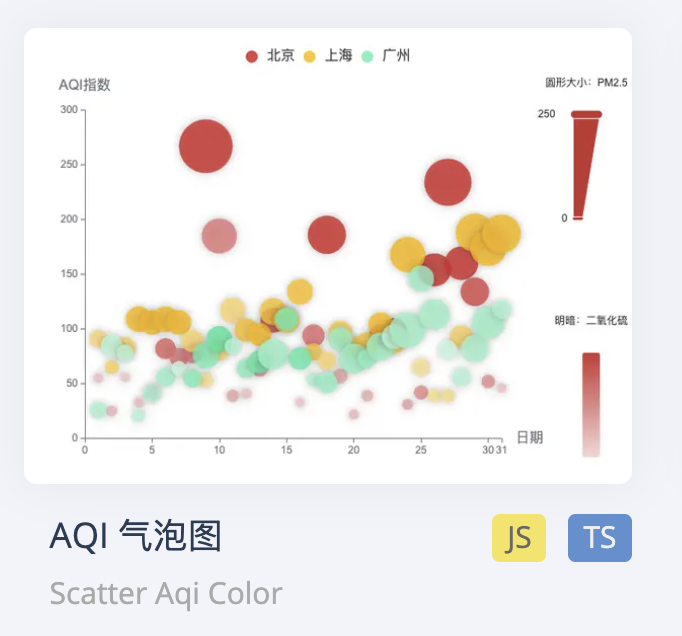Click the Scatter Aqi Color subtitle

point(166,594)
